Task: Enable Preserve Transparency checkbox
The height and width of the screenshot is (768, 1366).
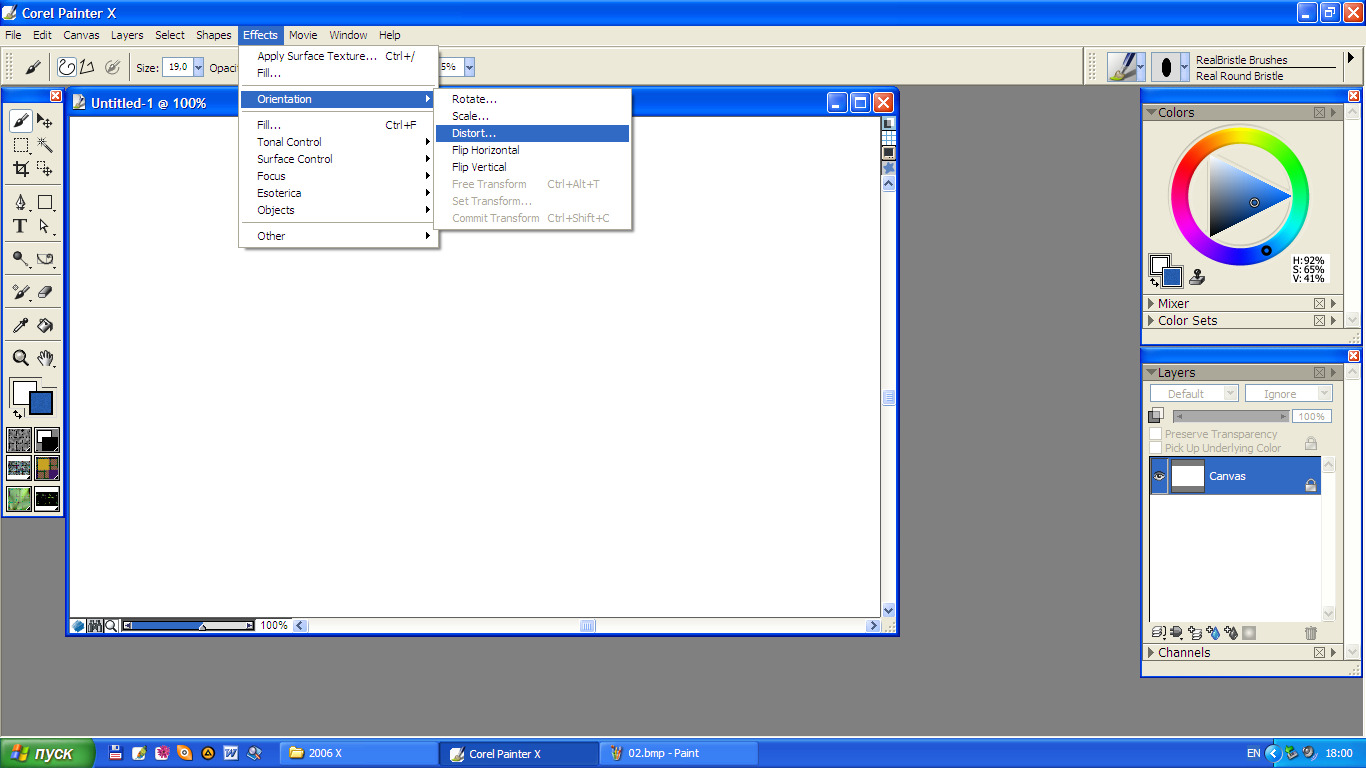Action: coord(1156,434)
